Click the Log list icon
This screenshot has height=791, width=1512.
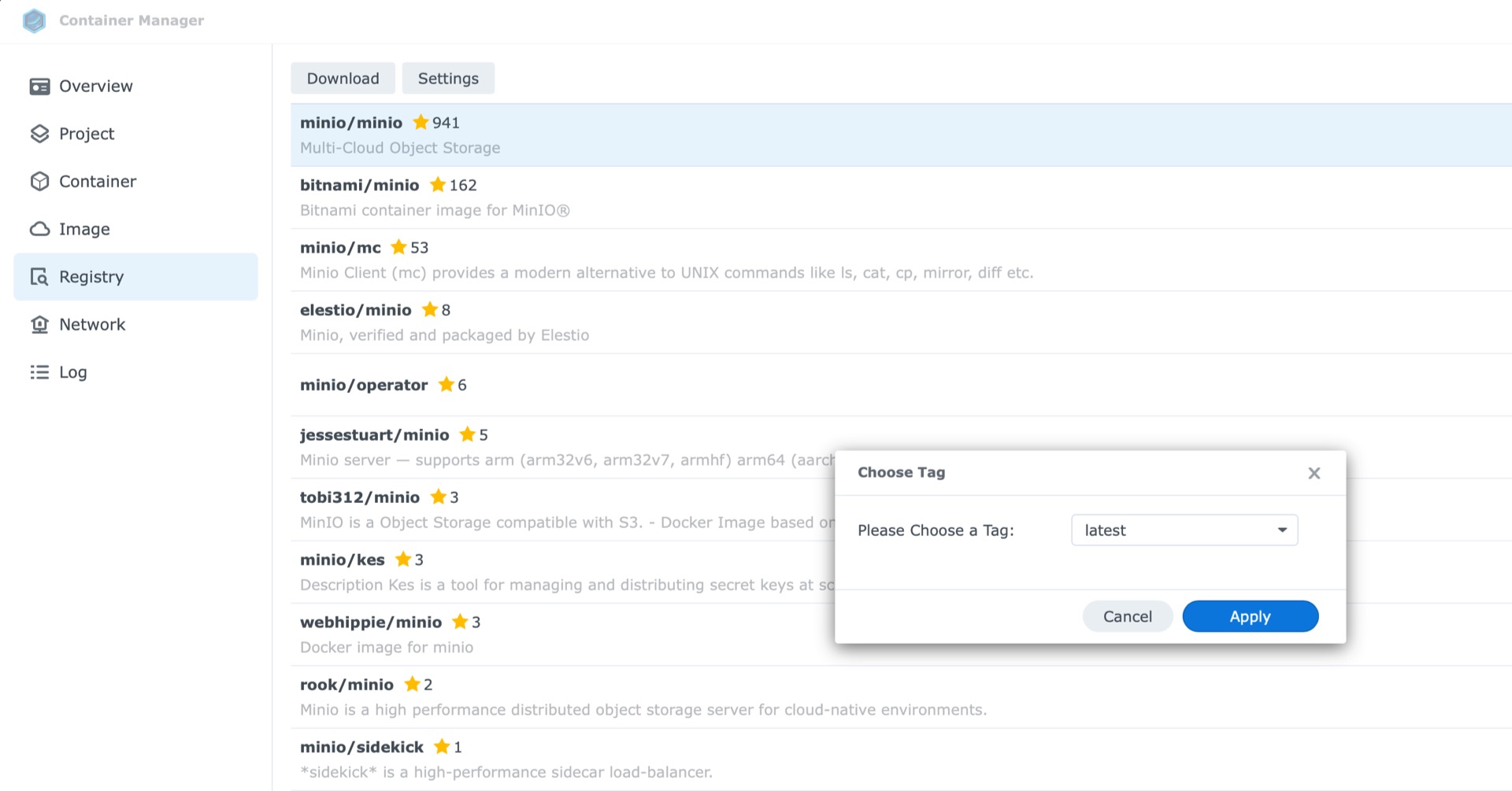coord(39,372)
